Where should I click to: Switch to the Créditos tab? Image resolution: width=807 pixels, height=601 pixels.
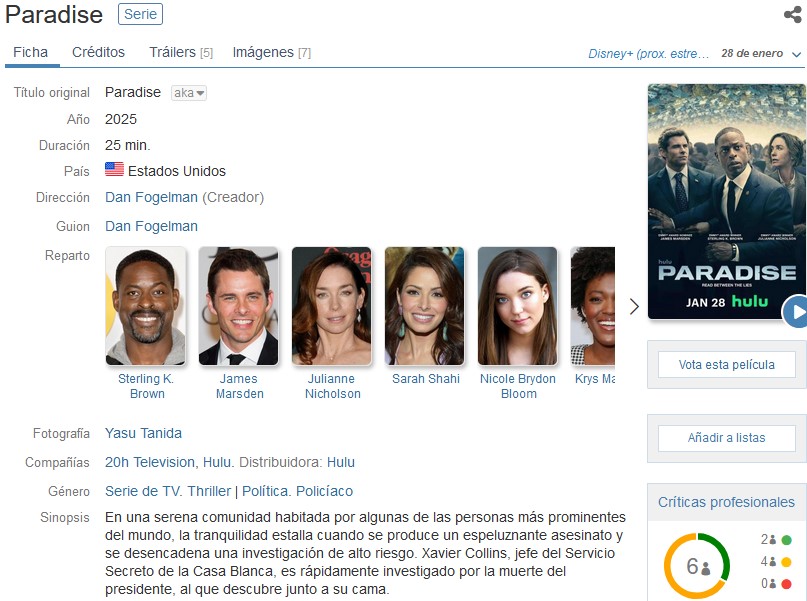point(98,52)
